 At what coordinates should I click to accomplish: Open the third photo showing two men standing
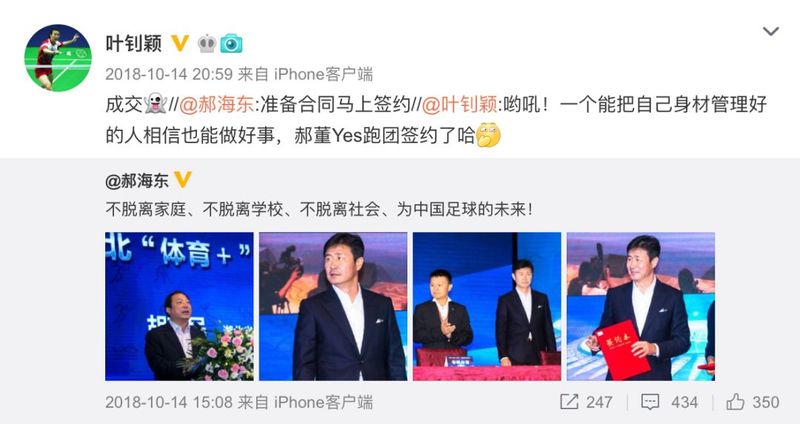[x=487, y=306]
